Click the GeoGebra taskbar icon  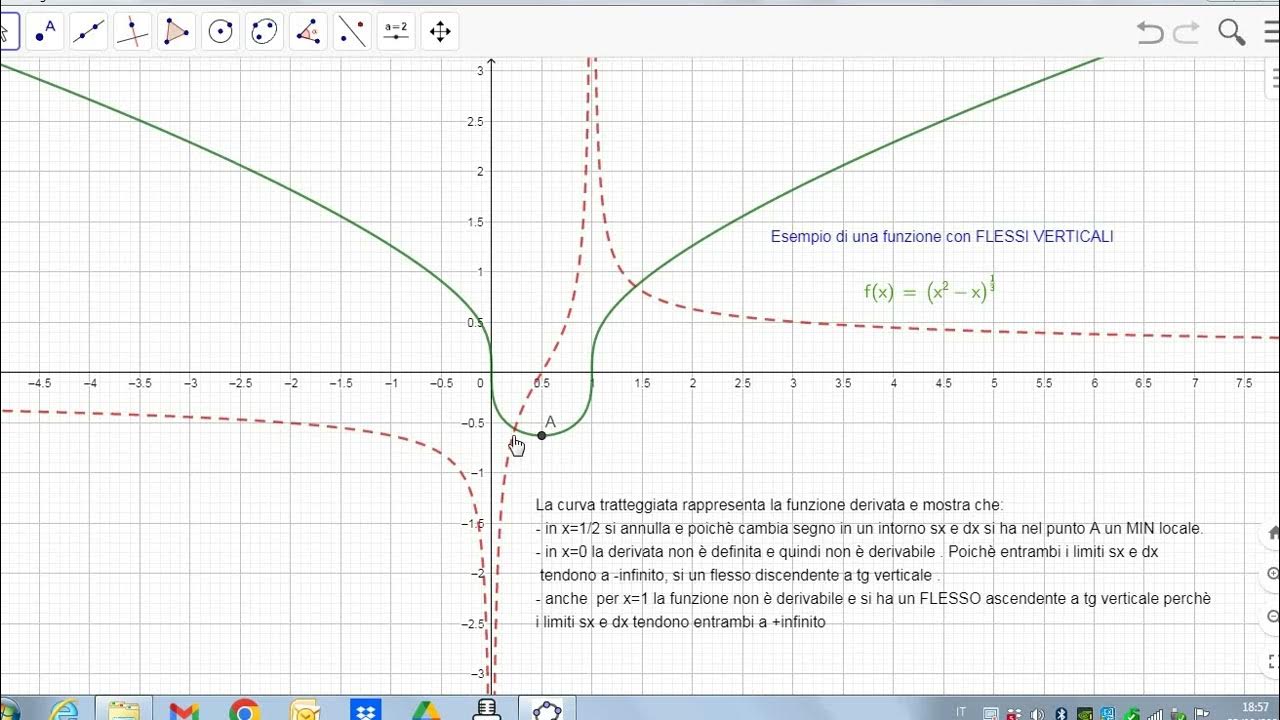click(547, 709)
